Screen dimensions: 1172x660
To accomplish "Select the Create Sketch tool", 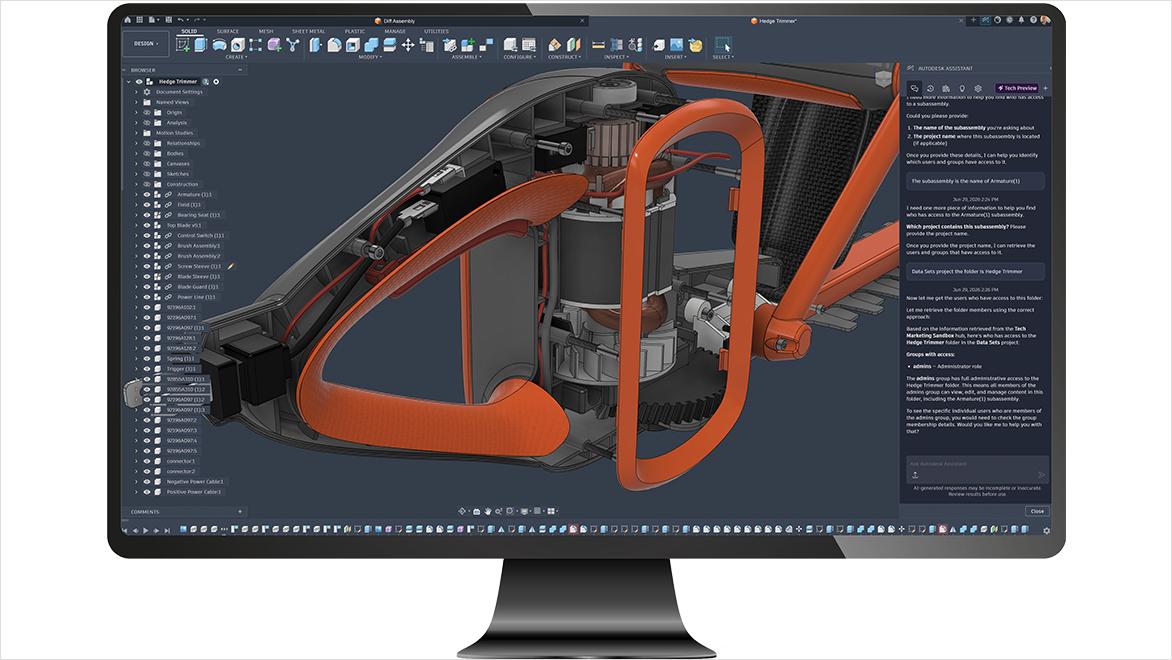I will [182, 45].
